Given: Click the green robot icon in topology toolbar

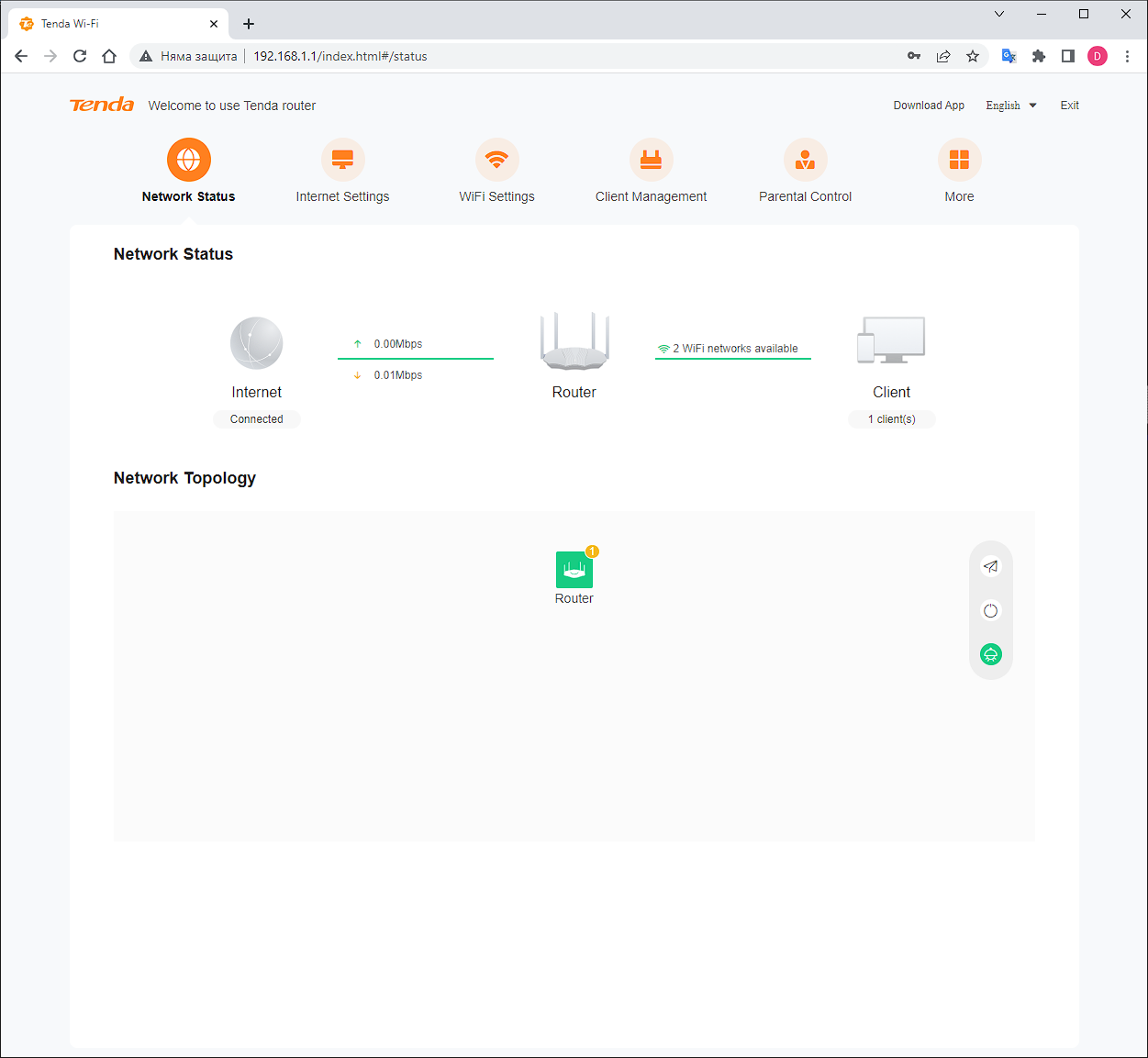Looking at the screenshot, I should click(991, 654).
